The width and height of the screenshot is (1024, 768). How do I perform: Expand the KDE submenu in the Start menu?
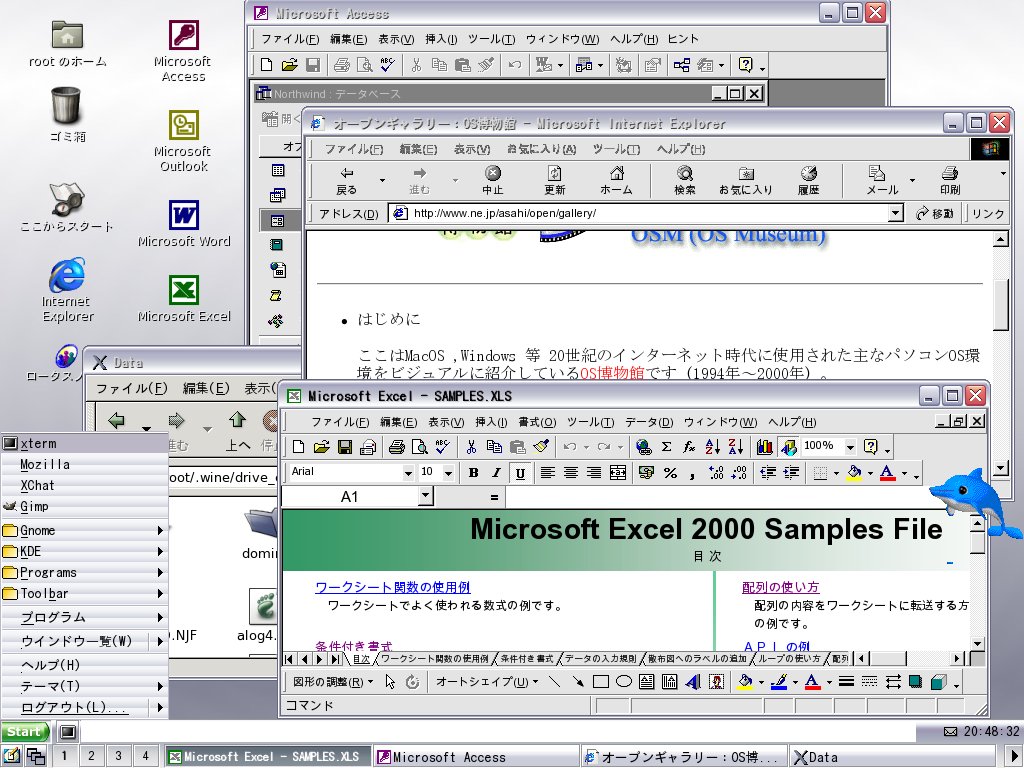point(84,552)
